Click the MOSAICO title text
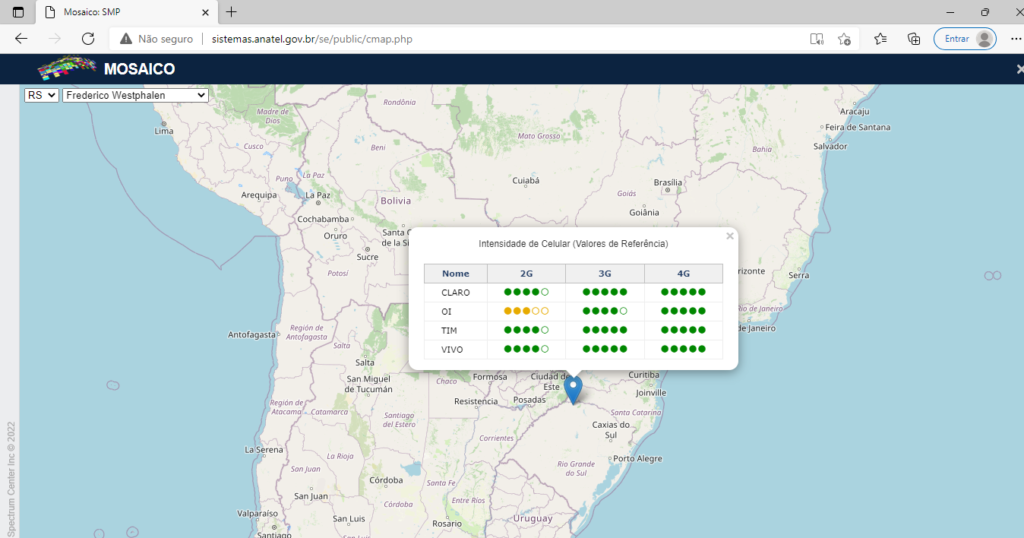 coord(139,69)
